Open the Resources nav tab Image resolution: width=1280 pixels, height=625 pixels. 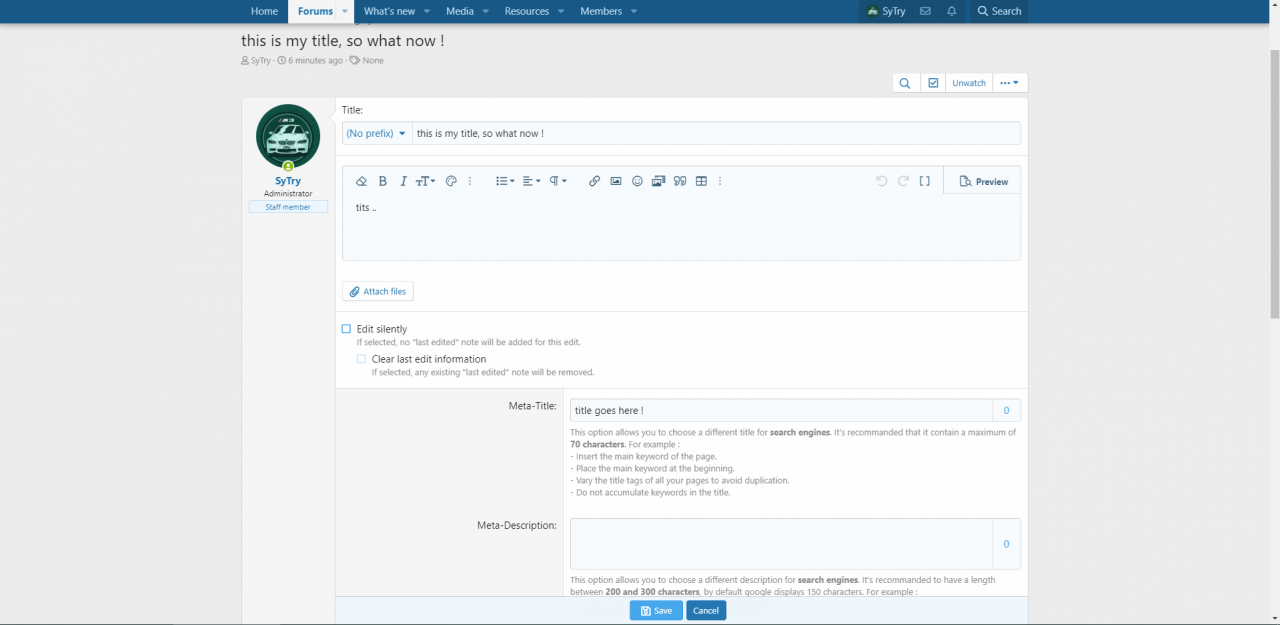click(527, 11)
